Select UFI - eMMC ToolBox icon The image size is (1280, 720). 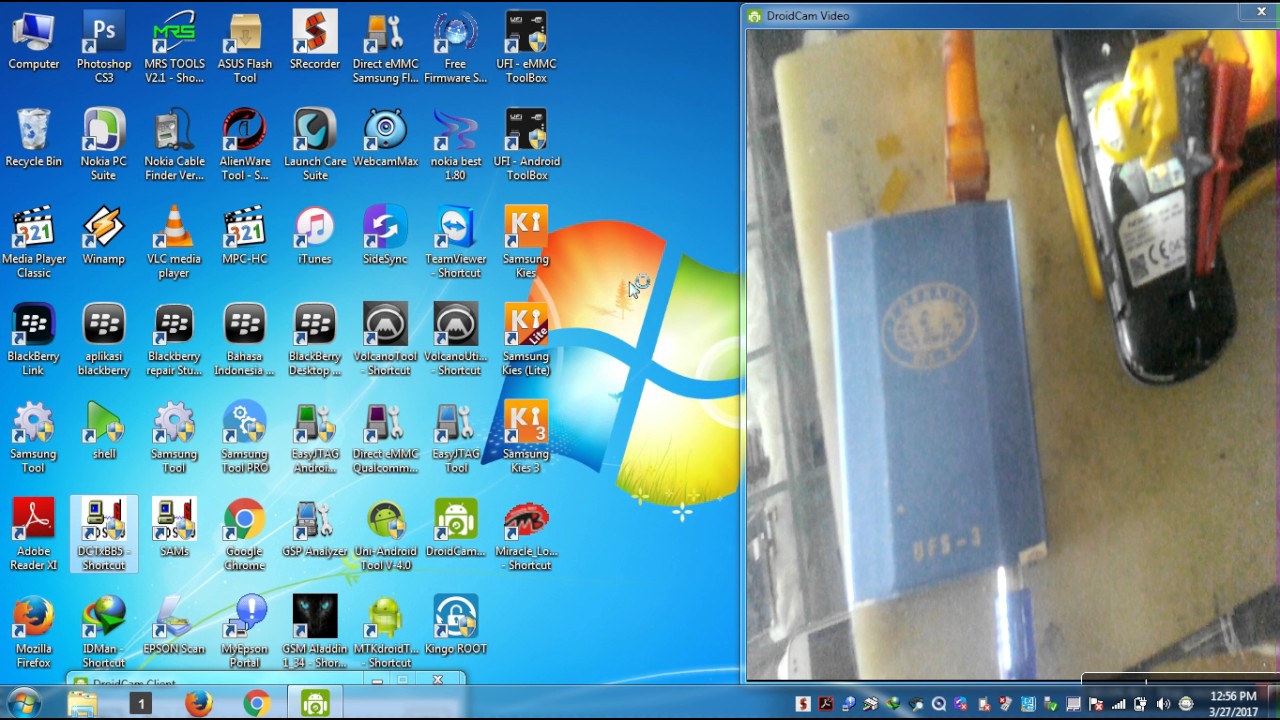[x=526, y=48]
